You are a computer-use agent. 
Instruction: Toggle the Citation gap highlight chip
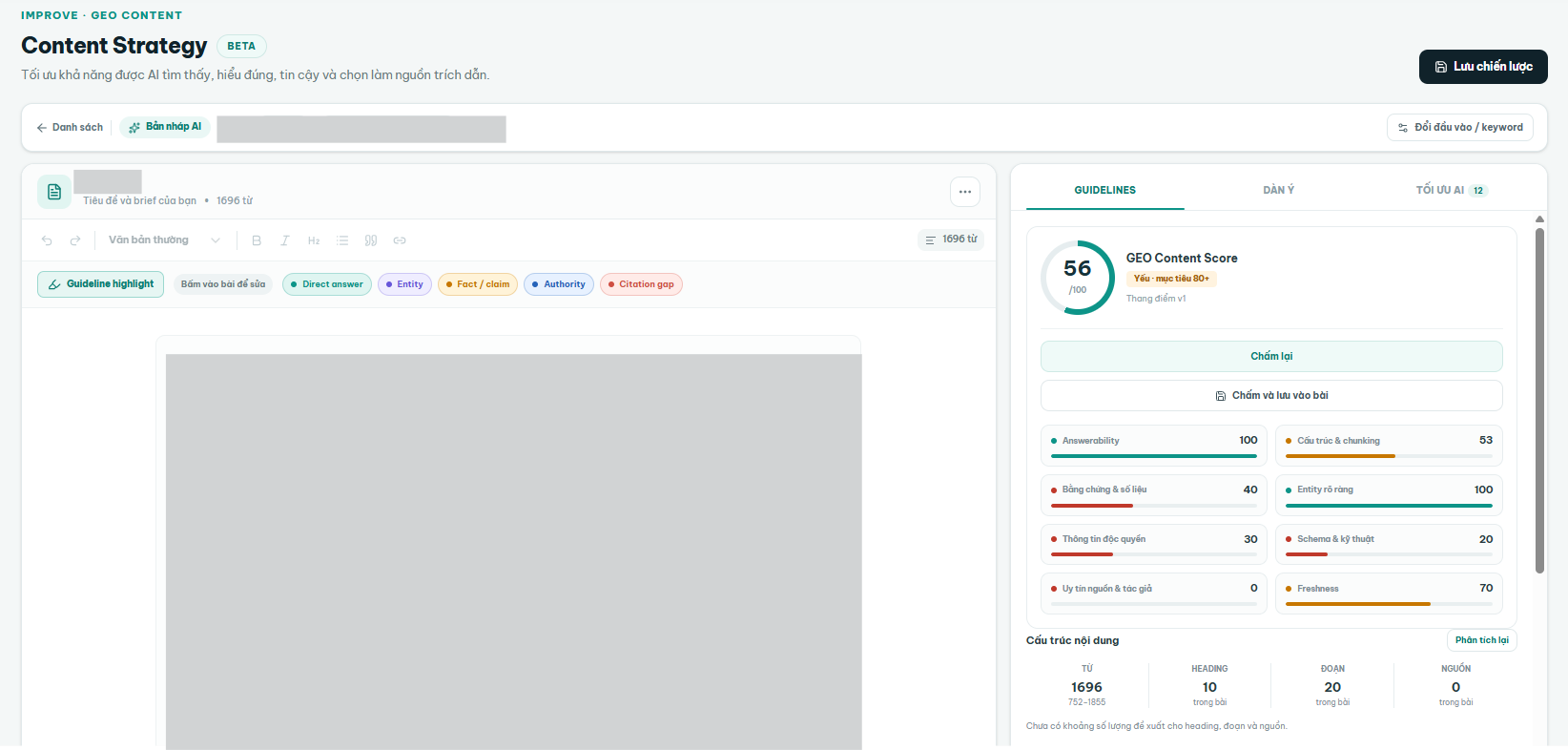click(641, 284)
